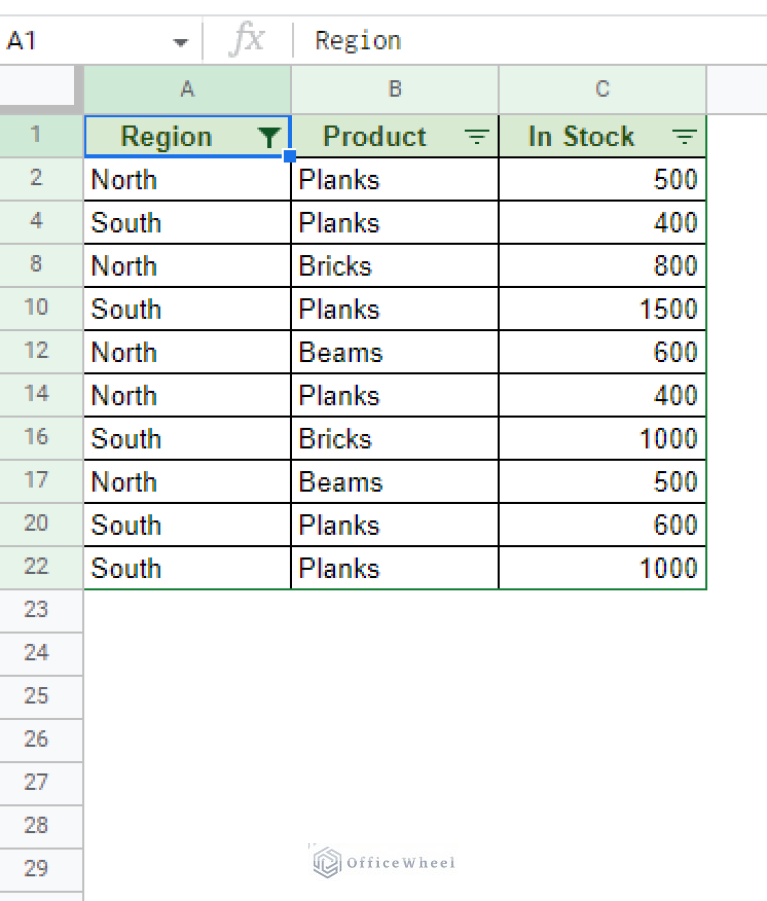Viewport: 767px width, 901px height.
Task: Expand the Region filter to change criteria
Action: 268,136
